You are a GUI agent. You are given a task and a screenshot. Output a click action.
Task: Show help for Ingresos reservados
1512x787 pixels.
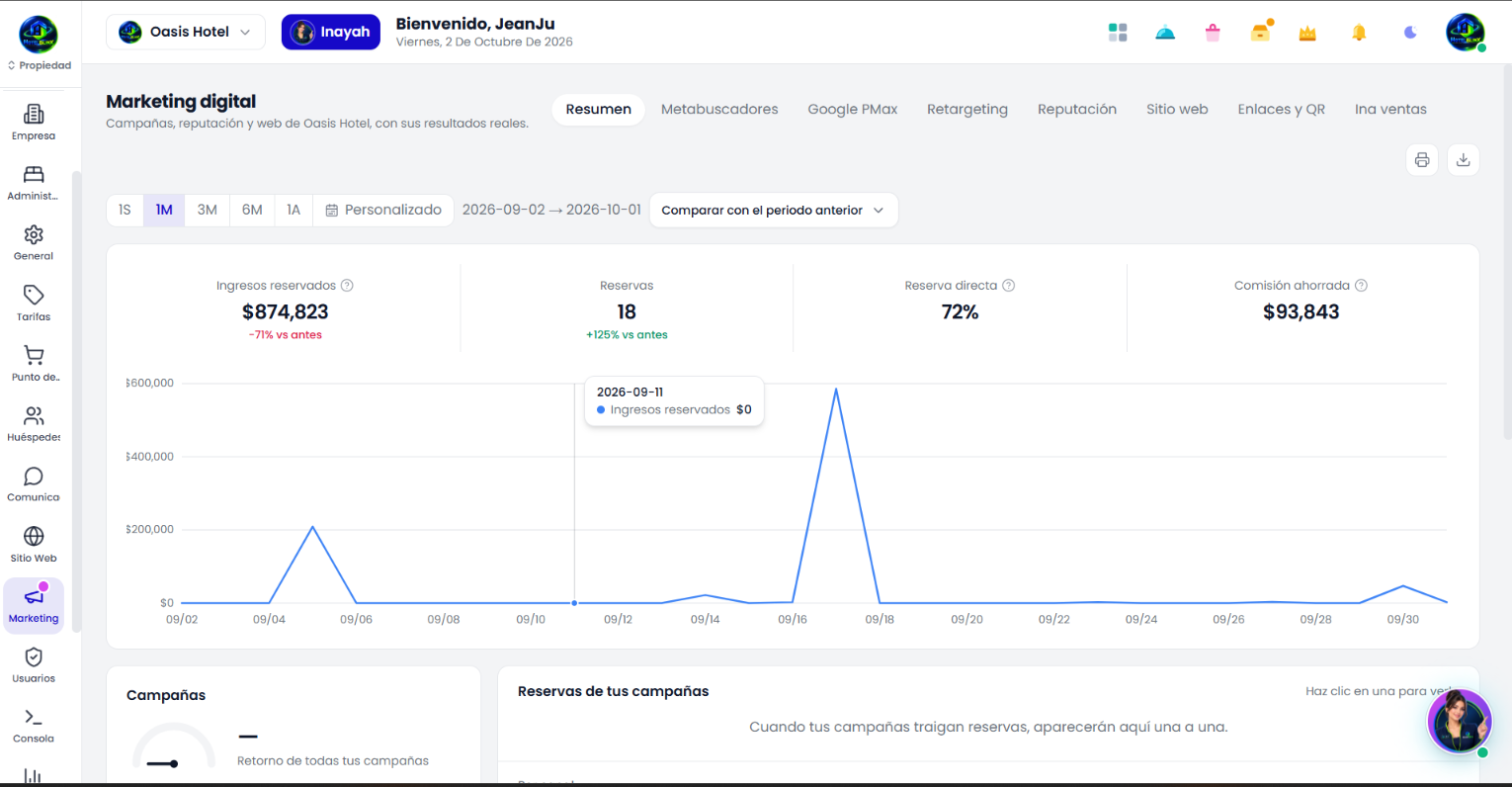347,286
